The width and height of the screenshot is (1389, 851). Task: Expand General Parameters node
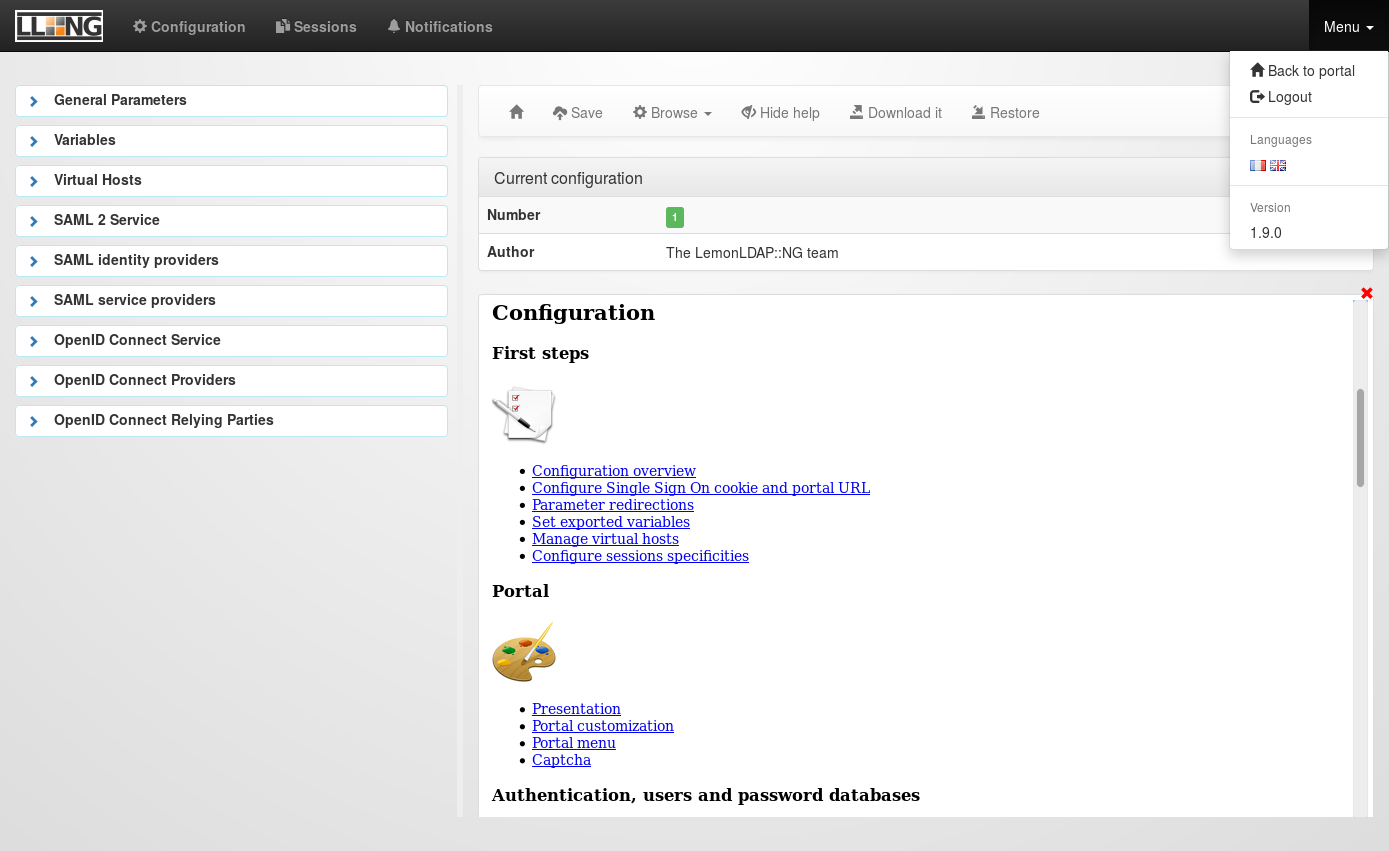[34, 101]
